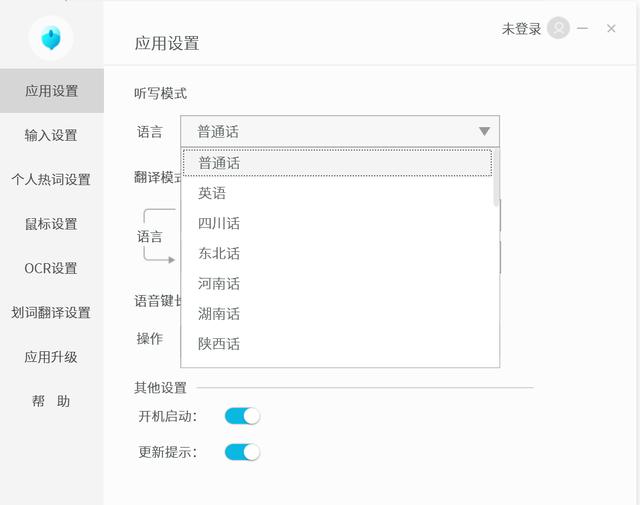Click the user avatar icon
The width and height of the screenshot is (640, 505).
point(558,28)
